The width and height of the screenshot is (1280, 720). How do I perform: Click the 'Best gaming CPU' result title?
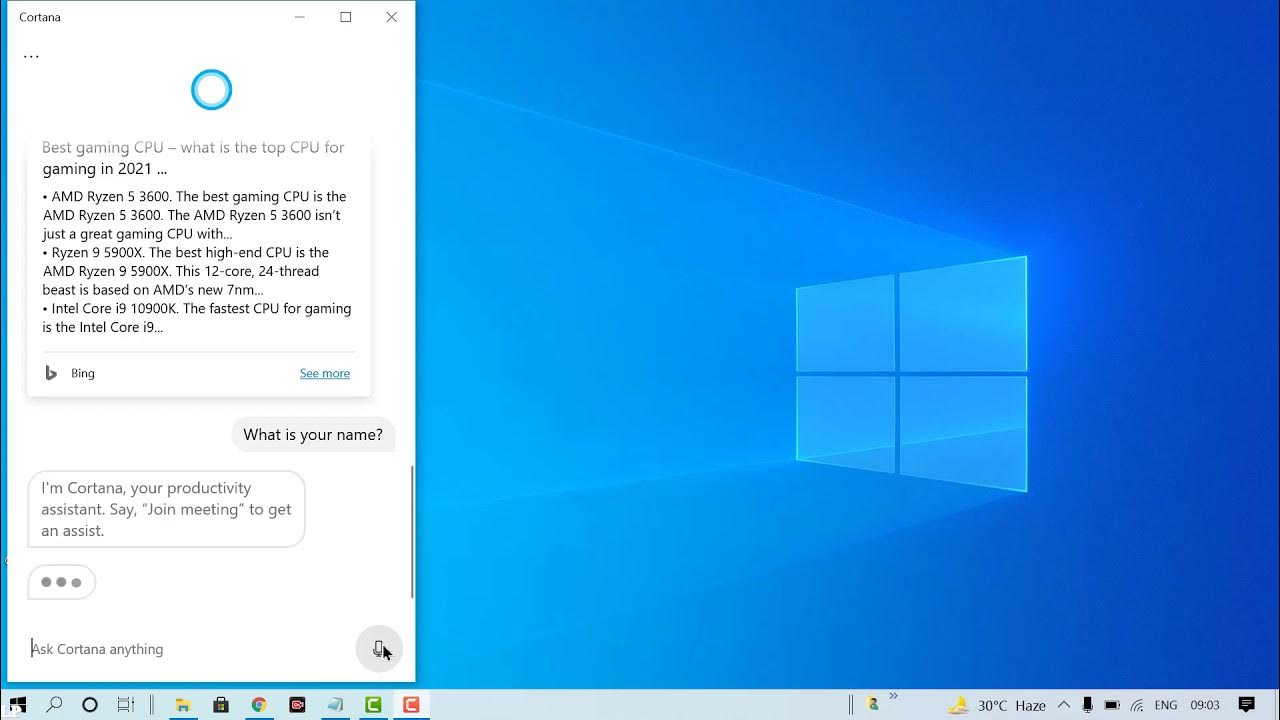coord(193,158)
